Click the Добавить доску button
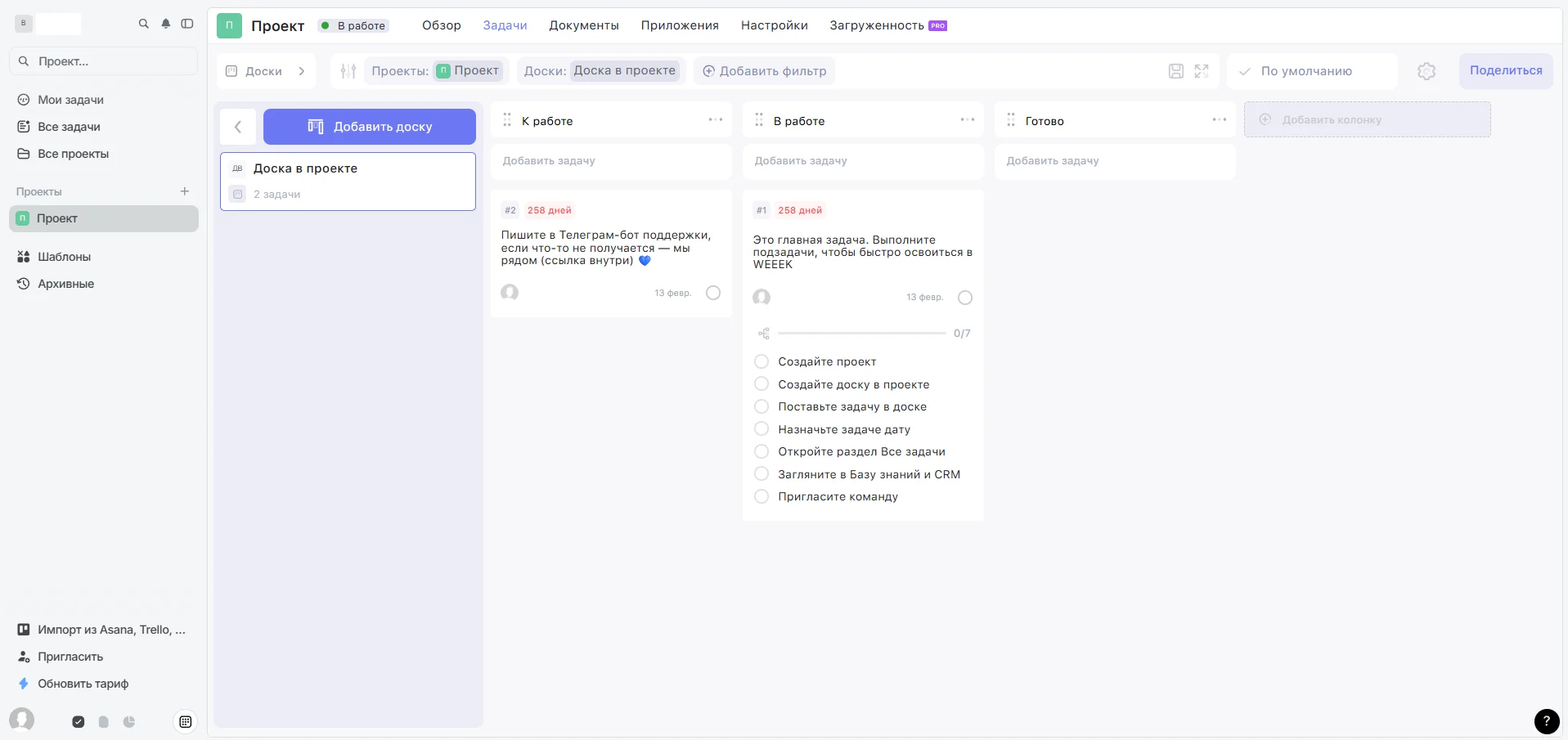The width and height of the screenshot is (1568, 740). [x=370, y=127]
